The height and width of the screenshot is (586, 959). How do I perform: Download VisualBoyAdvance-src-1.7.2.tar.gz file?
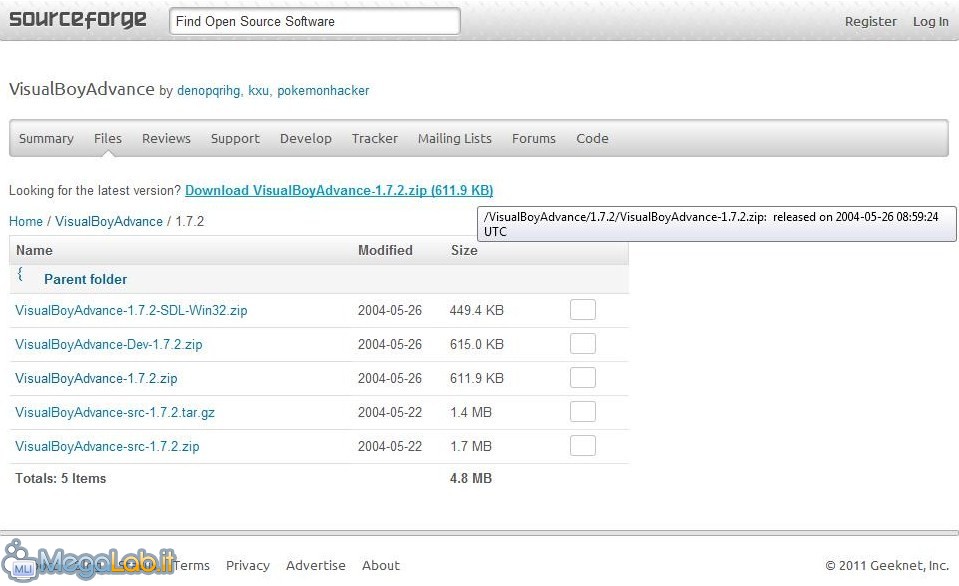(114, 412)
